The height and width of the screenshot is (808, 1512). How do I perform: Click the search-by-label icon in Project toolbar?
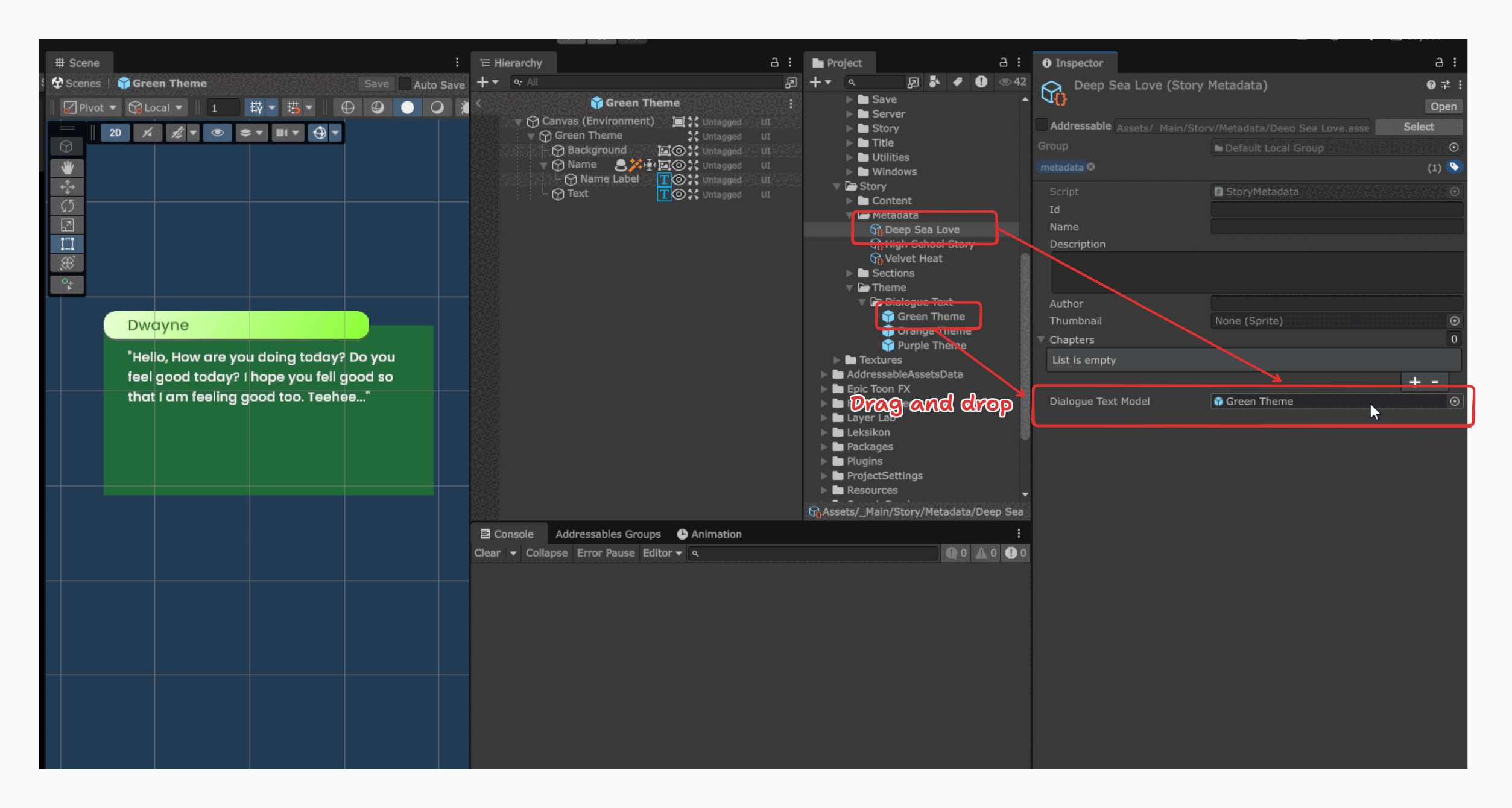click(x=958, y=82)
